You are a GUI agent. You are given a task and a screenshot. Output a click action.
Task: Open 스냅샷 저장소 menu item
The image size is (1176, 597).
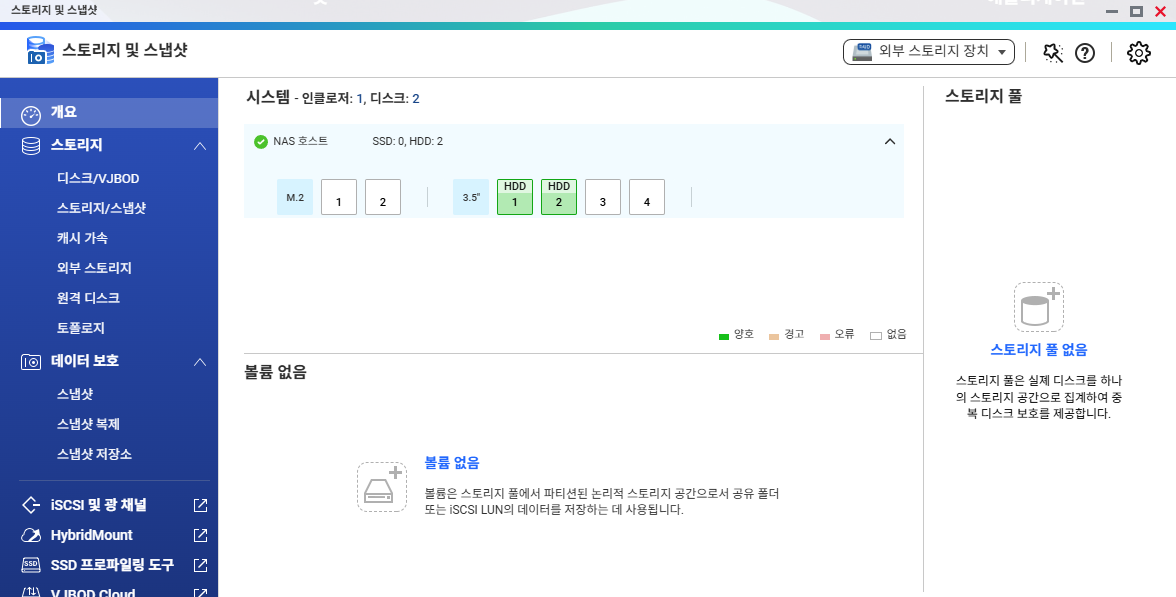tap(94, 454)
